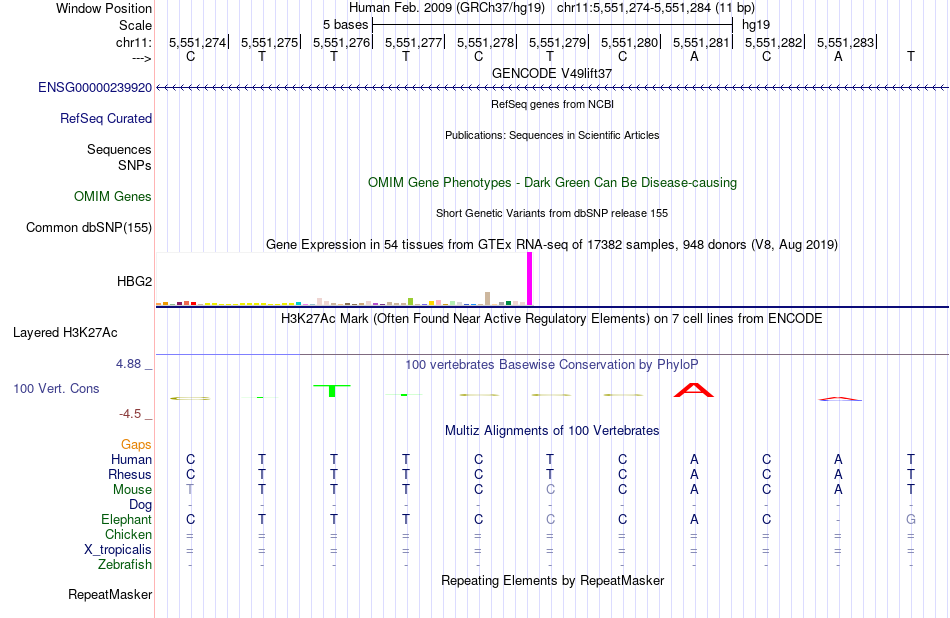Click the hg19 label beside scale bar
This screenshot has height=618, width=950.
tap(756, 25)
